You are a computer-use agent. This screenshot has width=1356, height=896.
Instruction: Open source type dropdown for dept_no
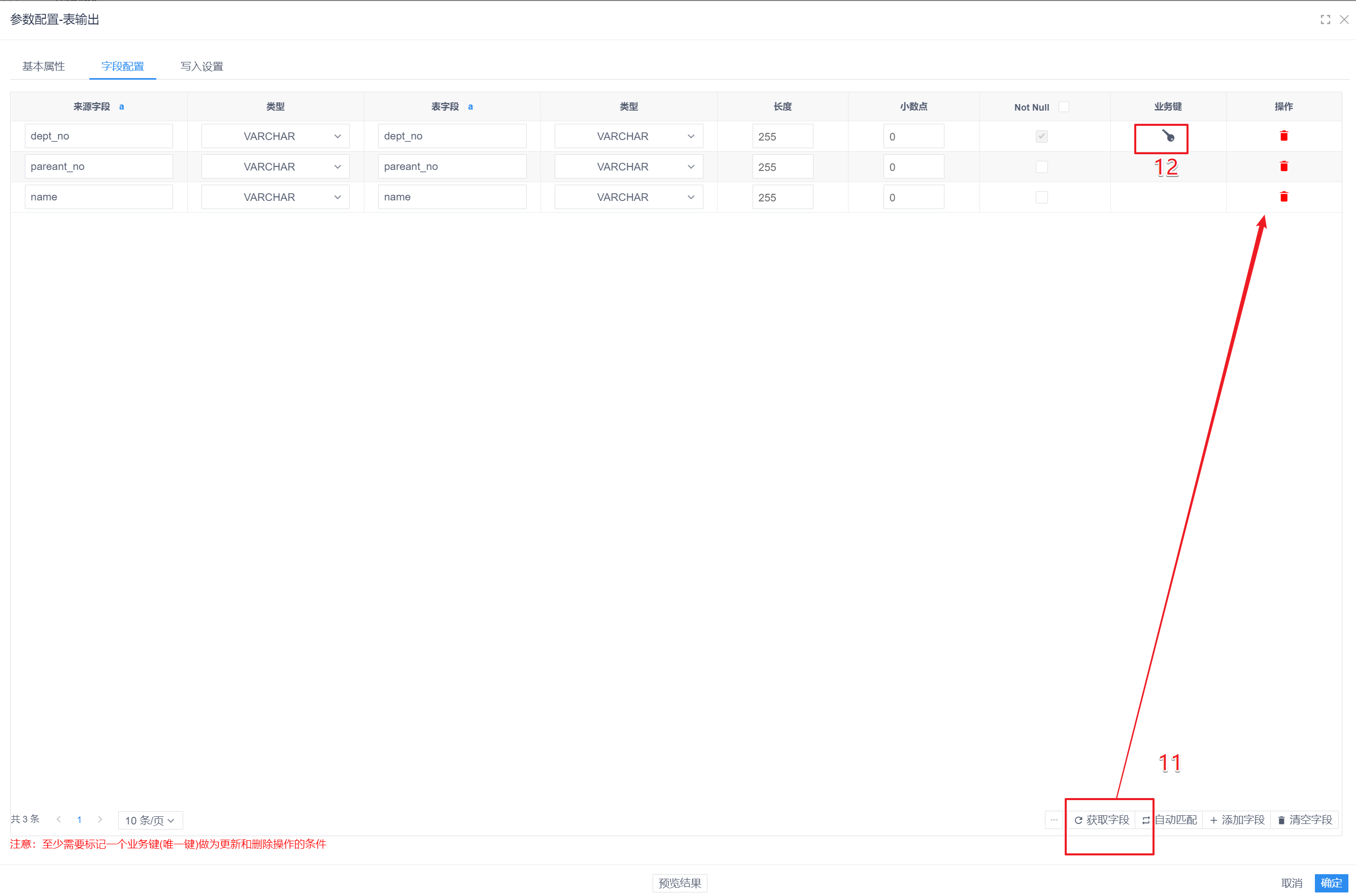pos(275,136)
